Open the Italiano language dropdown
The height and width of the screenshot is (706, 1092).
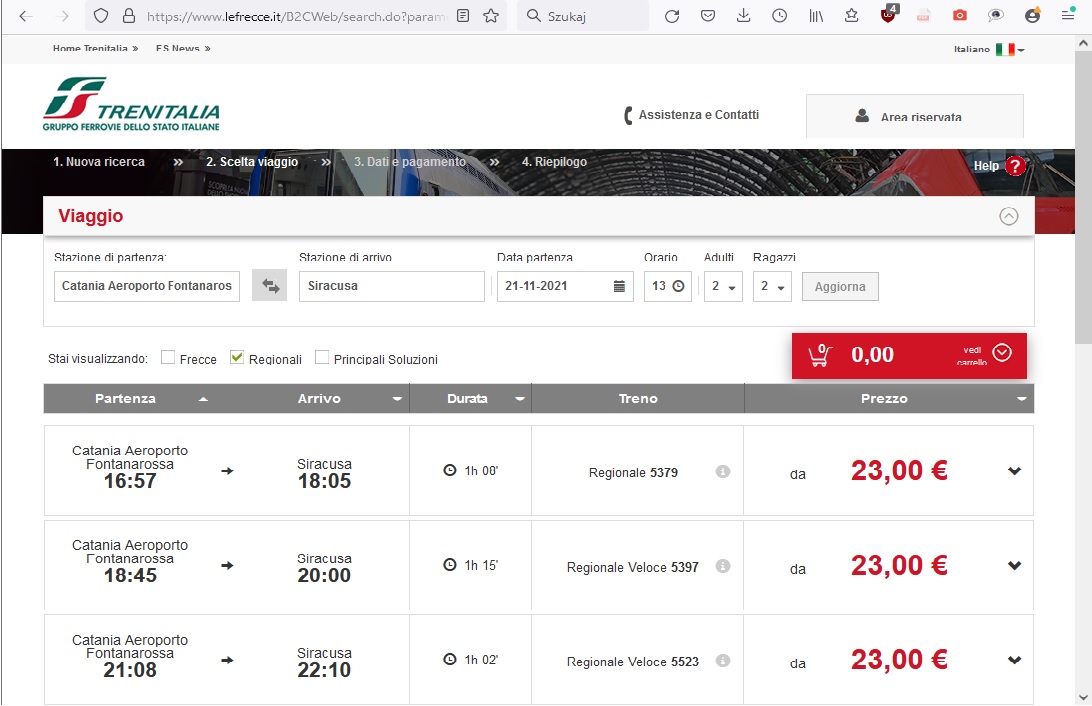coord(989,49)
